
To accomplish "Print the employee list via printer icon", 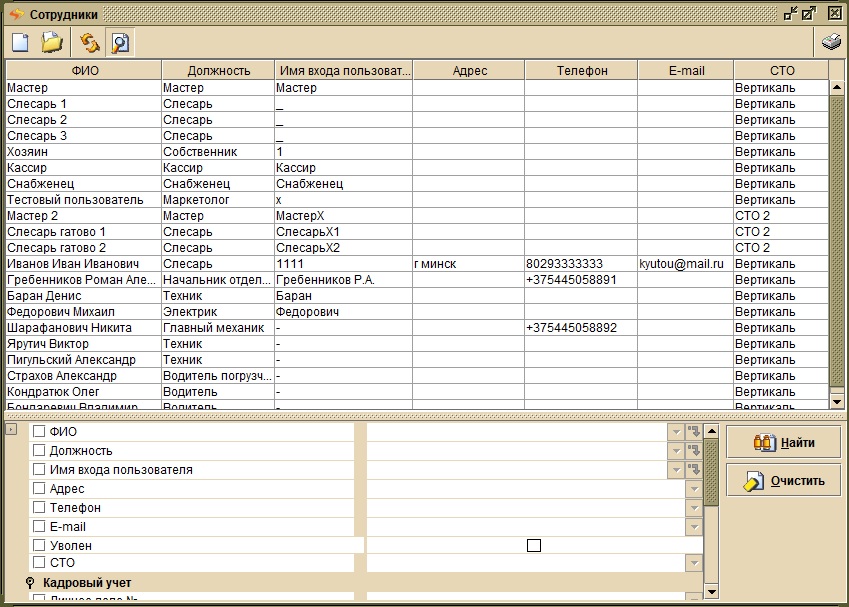I will (x=831, y=42).
